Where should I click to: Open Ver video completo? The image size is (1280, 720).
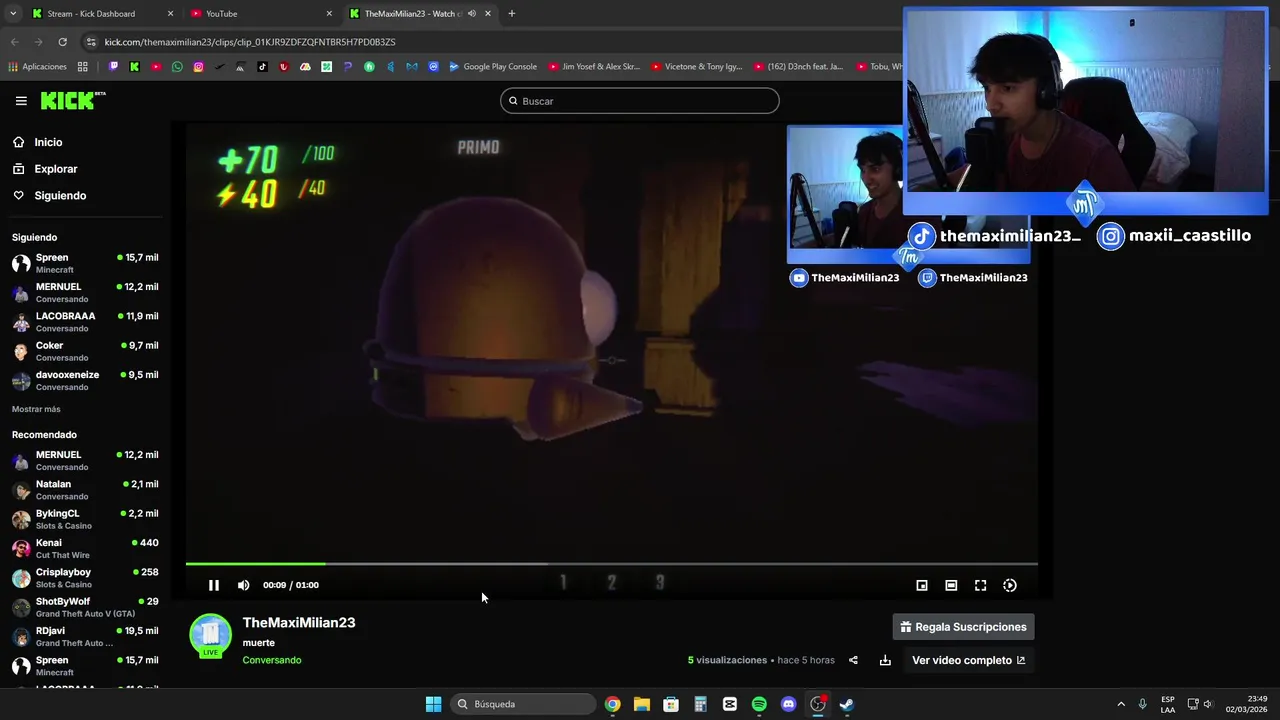click(x=968, y=660)
